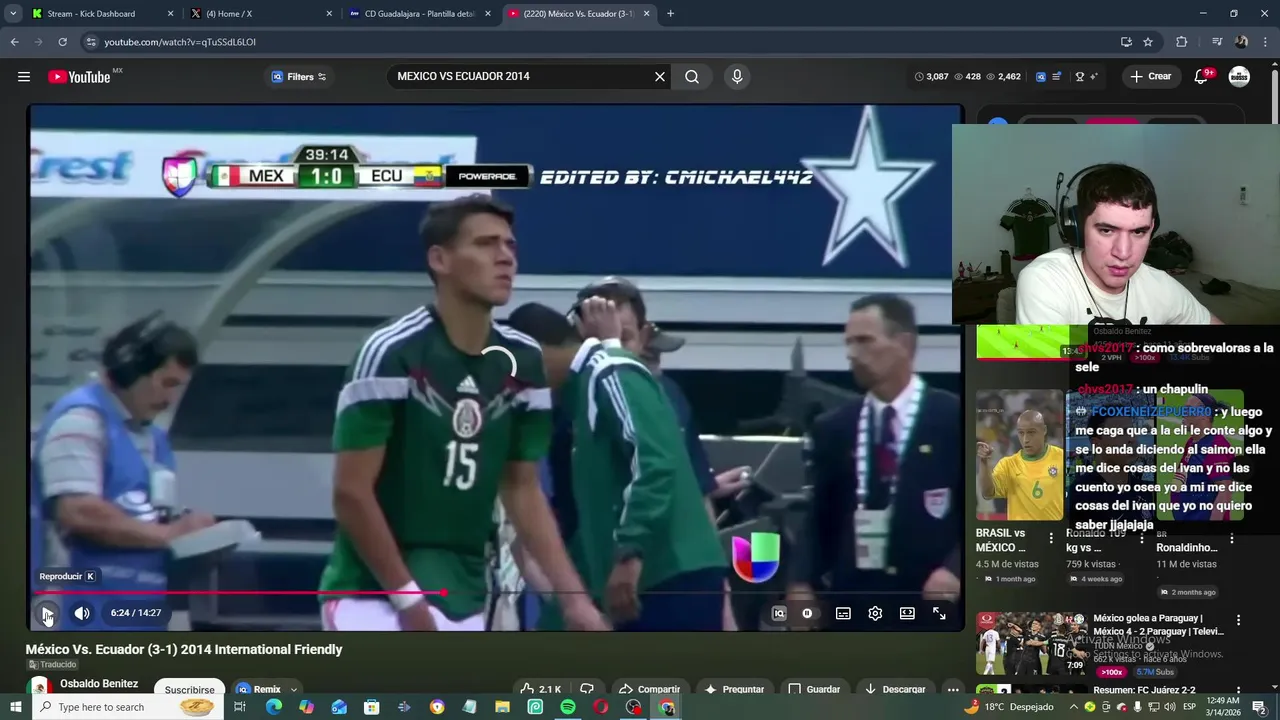Save the video with Guardar
1280x720 pixels.
(x=814, y=689)
